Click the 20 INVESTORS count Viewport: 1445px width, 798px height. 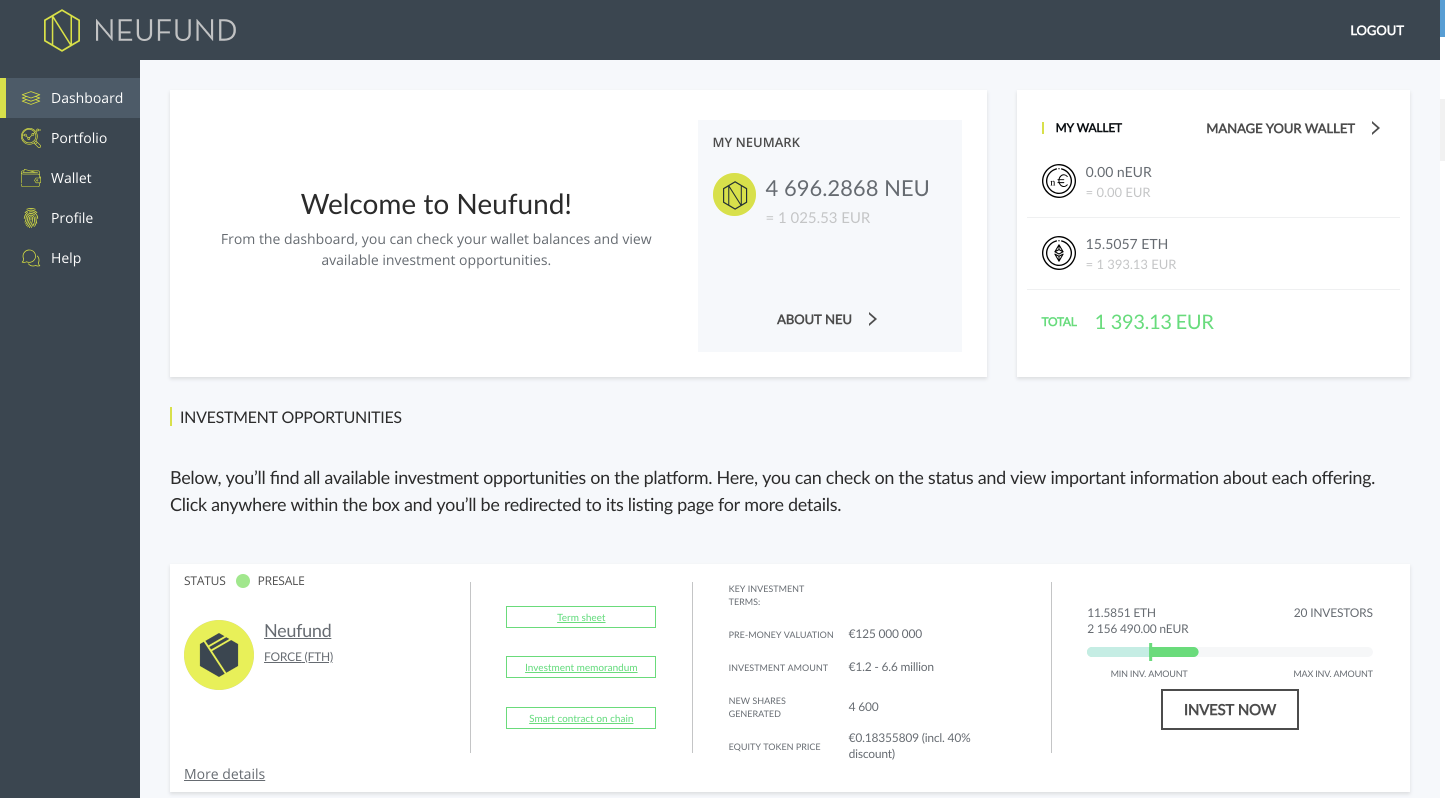(x=1333, y=613)
